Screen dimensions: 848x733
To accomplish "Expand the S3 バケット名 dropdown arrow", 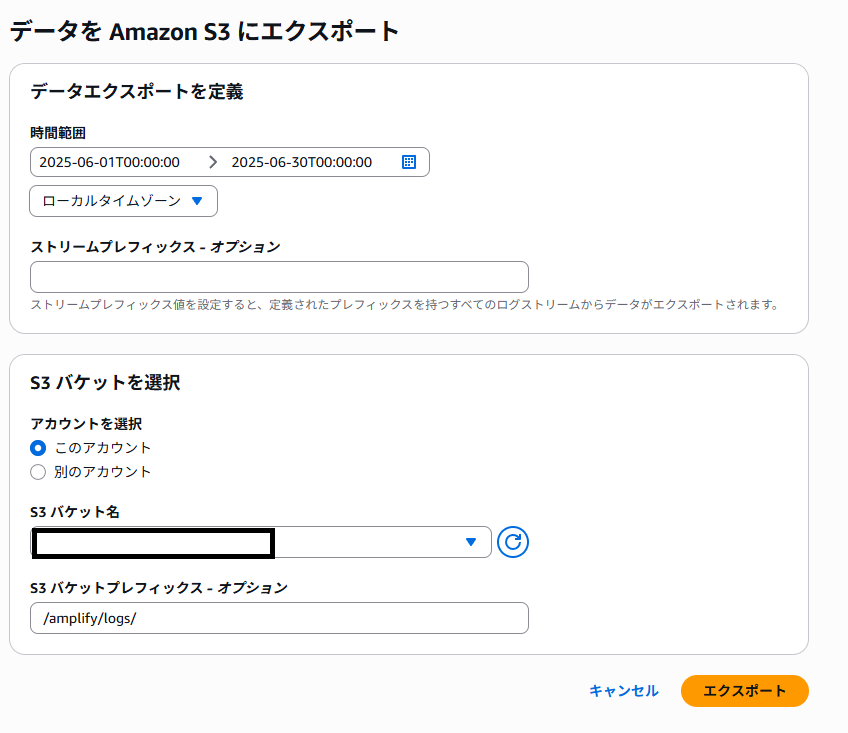I will tap(471, 542).
